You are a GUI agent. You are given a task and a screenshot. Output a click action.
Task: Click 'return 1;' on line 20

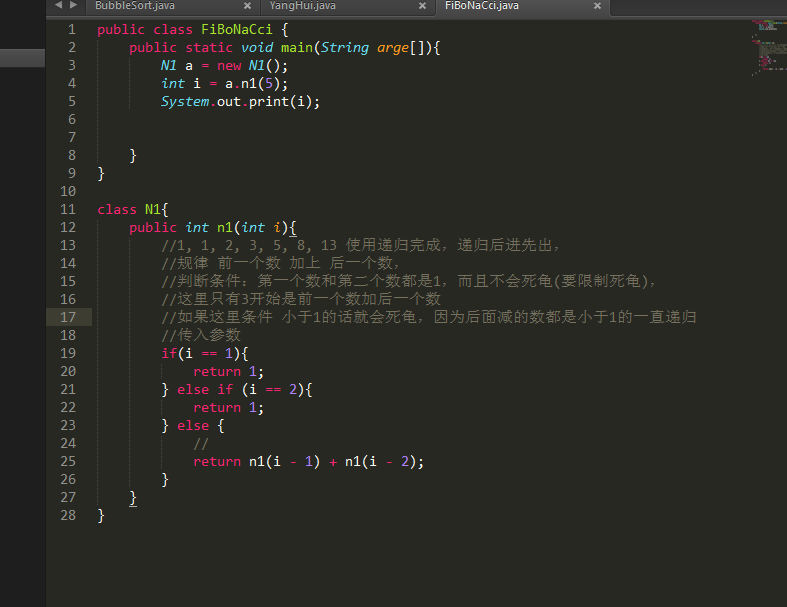228,372
